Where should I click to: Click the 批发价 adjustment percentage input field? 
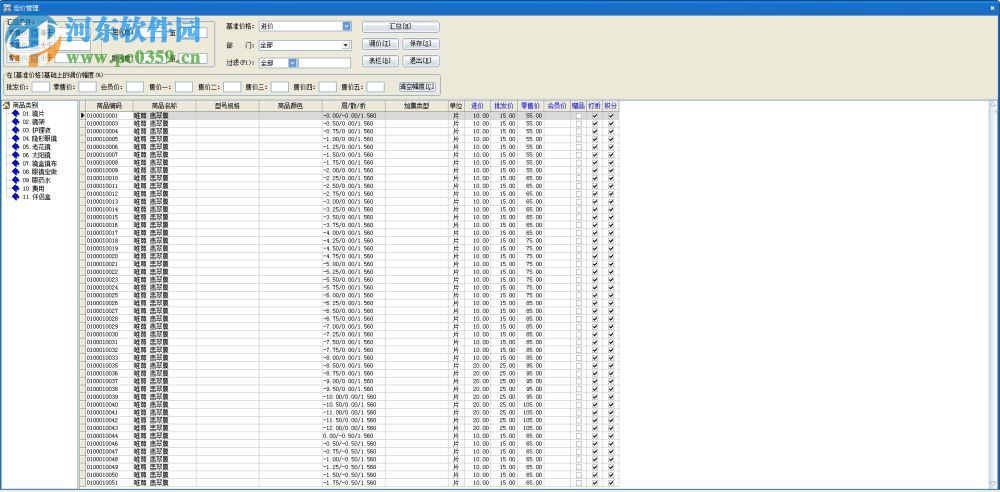(40, 87)
